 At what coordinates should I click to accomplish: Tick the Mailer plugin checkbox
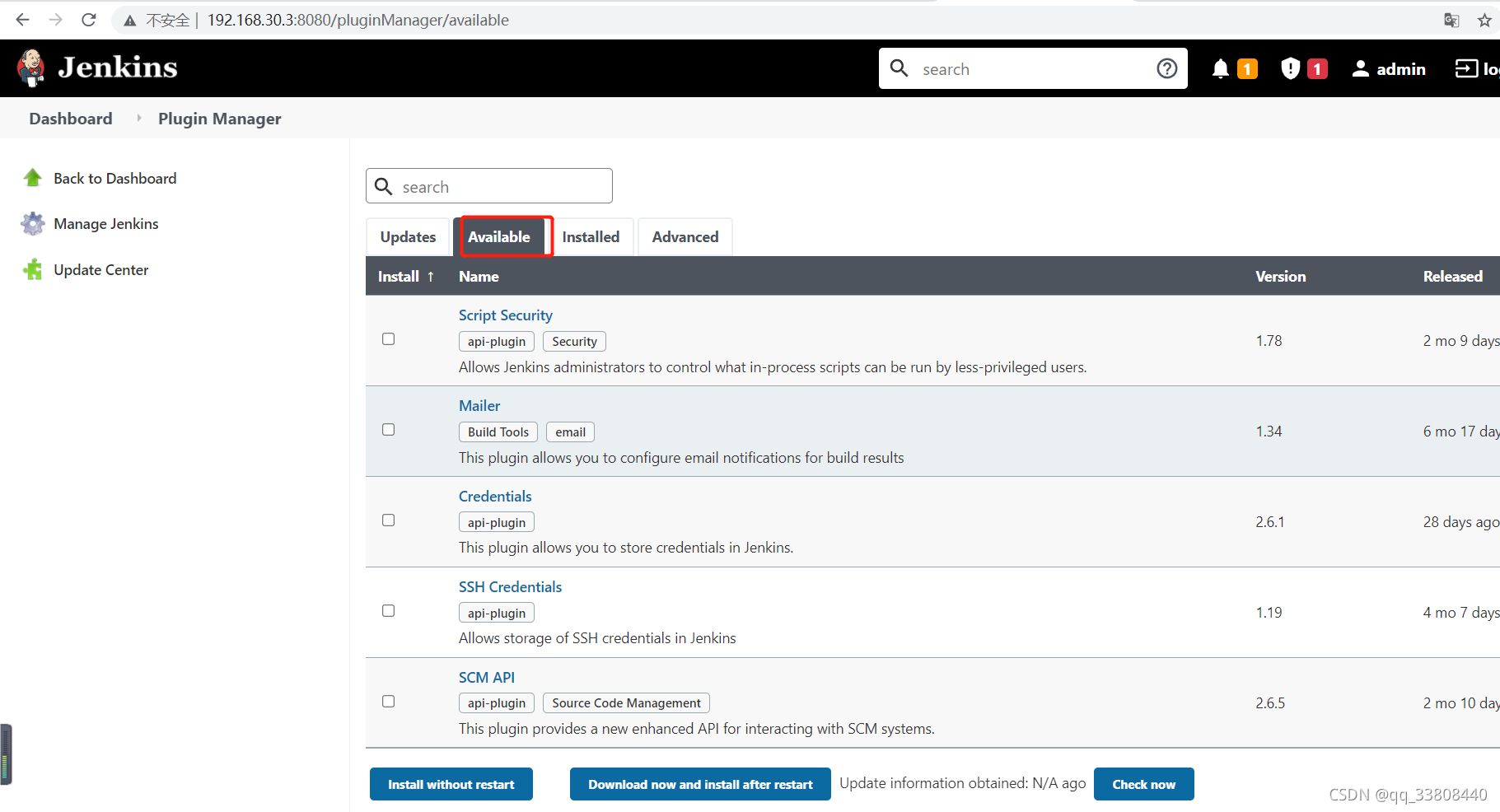[389, 430]
